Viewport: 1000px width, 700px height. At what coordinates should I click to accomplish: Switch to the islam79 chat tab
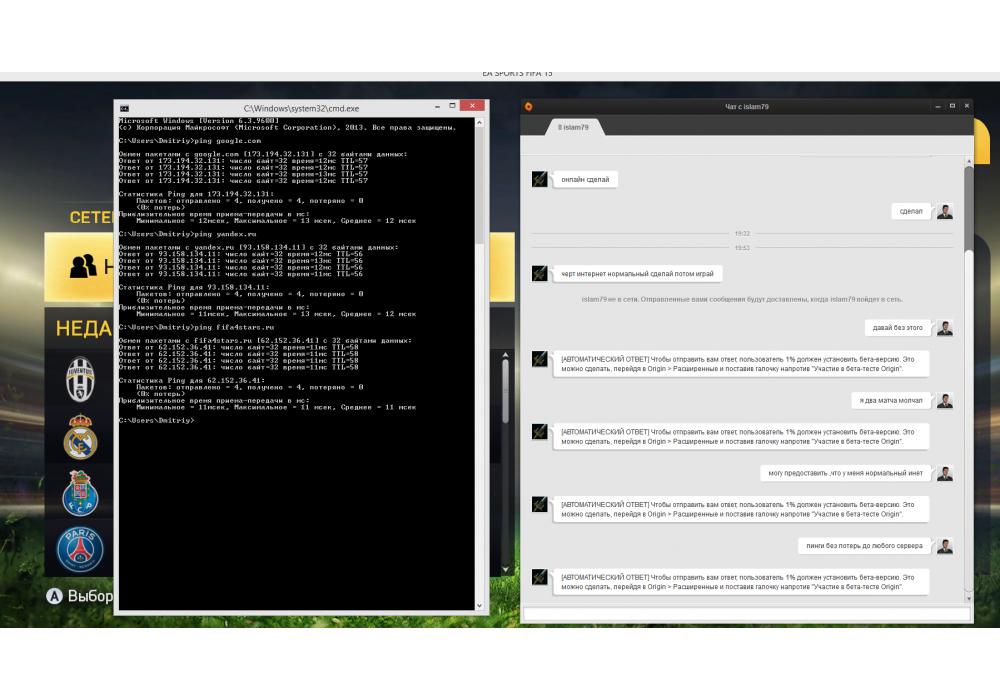coord(573,127)
